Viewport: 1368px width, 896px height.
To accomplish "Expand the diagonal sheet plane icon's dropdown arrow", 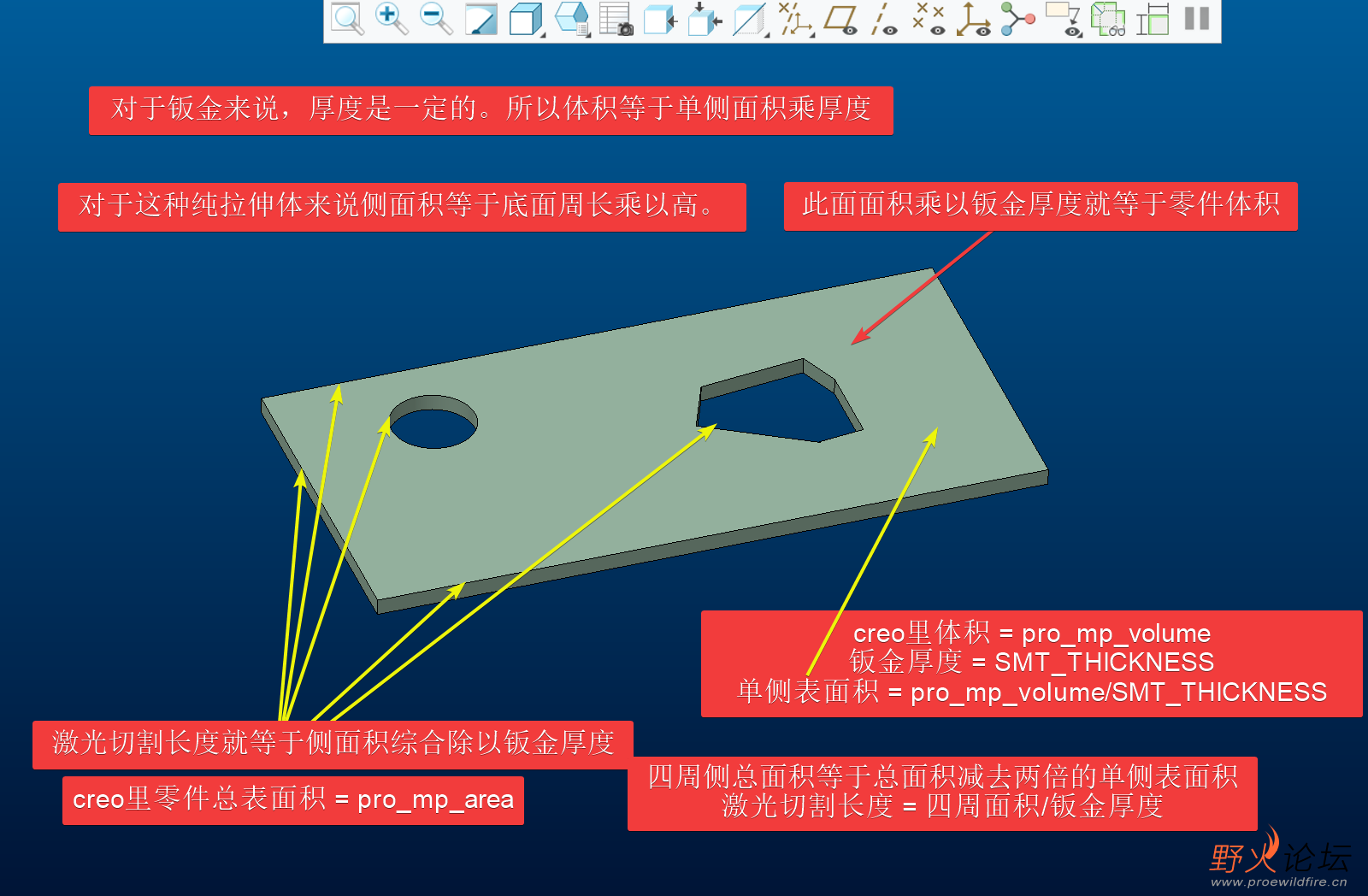I will tap(766, 34).
